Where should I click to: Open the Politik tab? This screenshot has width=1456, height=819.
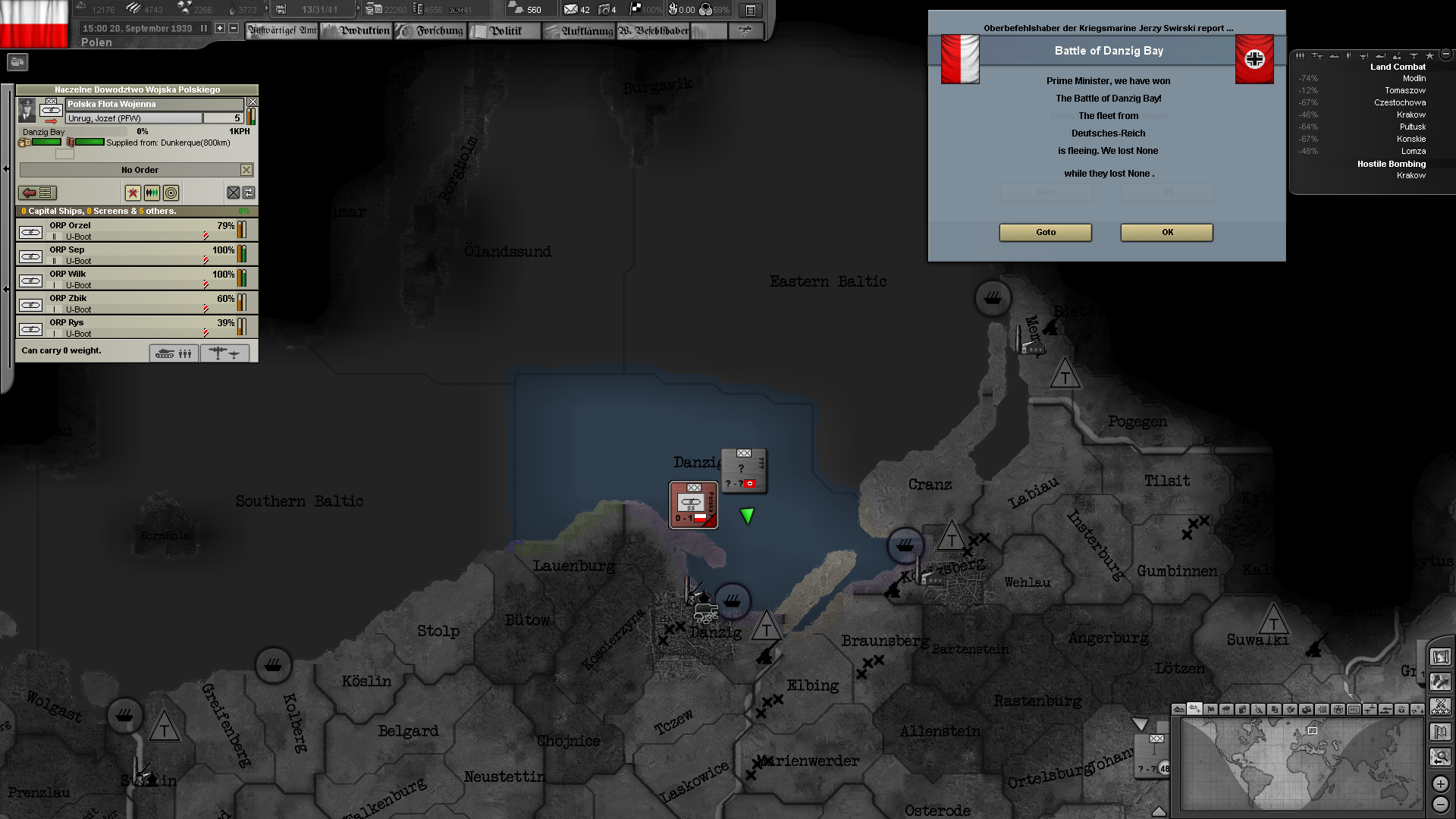click(504, 31)
